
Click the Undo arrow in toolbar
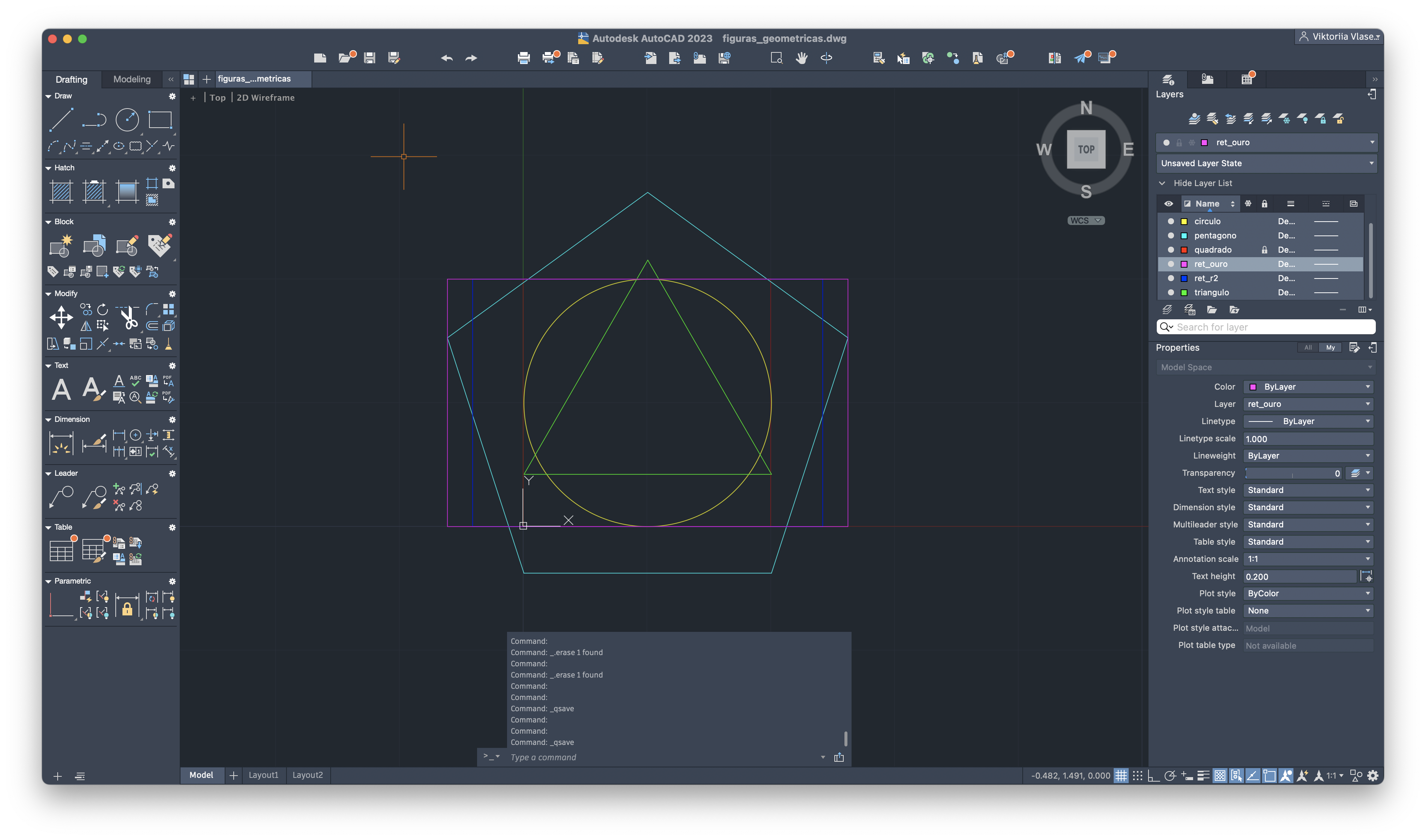447,58
